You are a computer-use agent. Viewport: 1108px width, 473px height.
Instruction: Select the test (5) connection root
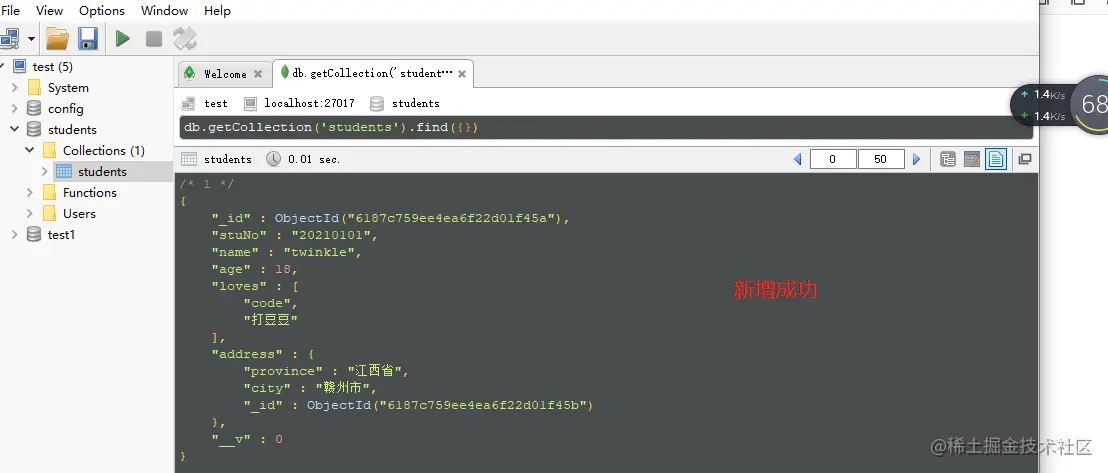click(x=52, y=66)
